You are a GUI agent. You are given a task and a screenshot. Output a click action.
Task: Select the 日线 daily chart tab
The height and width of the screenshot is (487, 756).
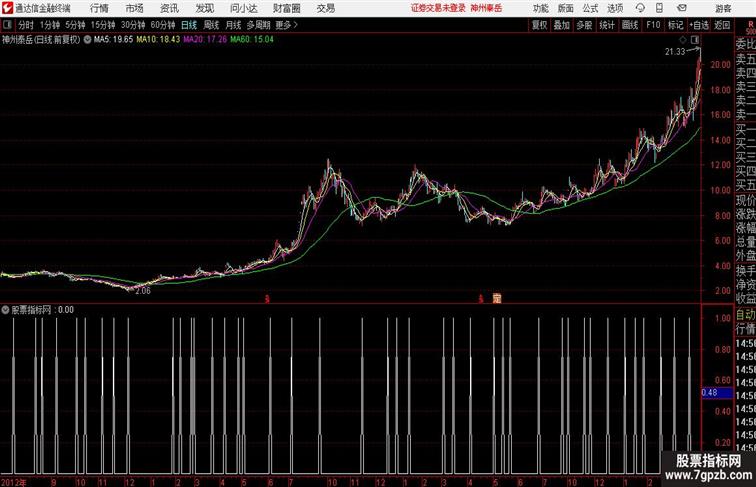point(189,25)
